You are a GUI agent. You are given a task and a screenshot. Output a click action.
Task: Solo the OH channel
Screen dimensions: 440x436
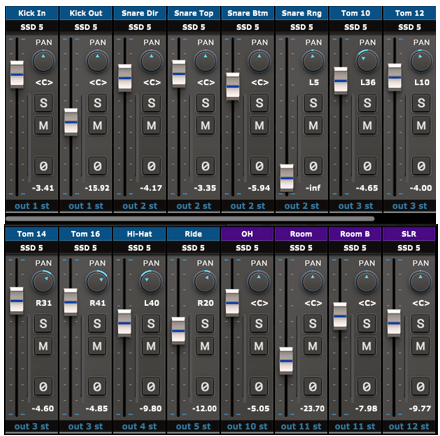(259, 323)
